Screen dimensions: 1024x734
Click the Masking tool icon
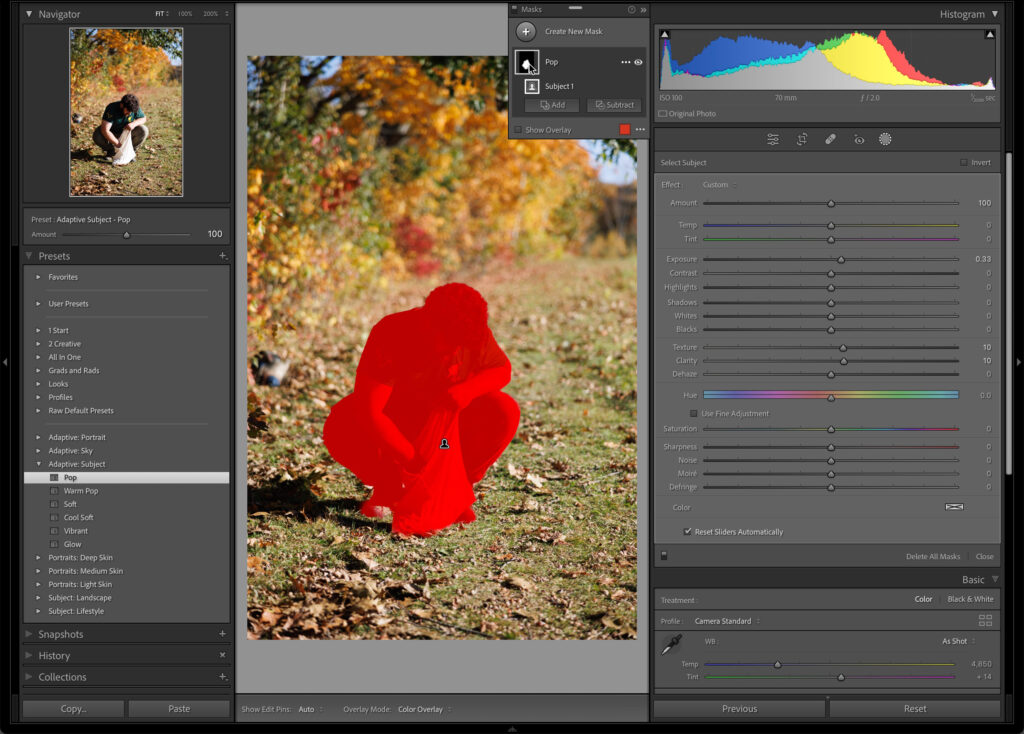885,140
